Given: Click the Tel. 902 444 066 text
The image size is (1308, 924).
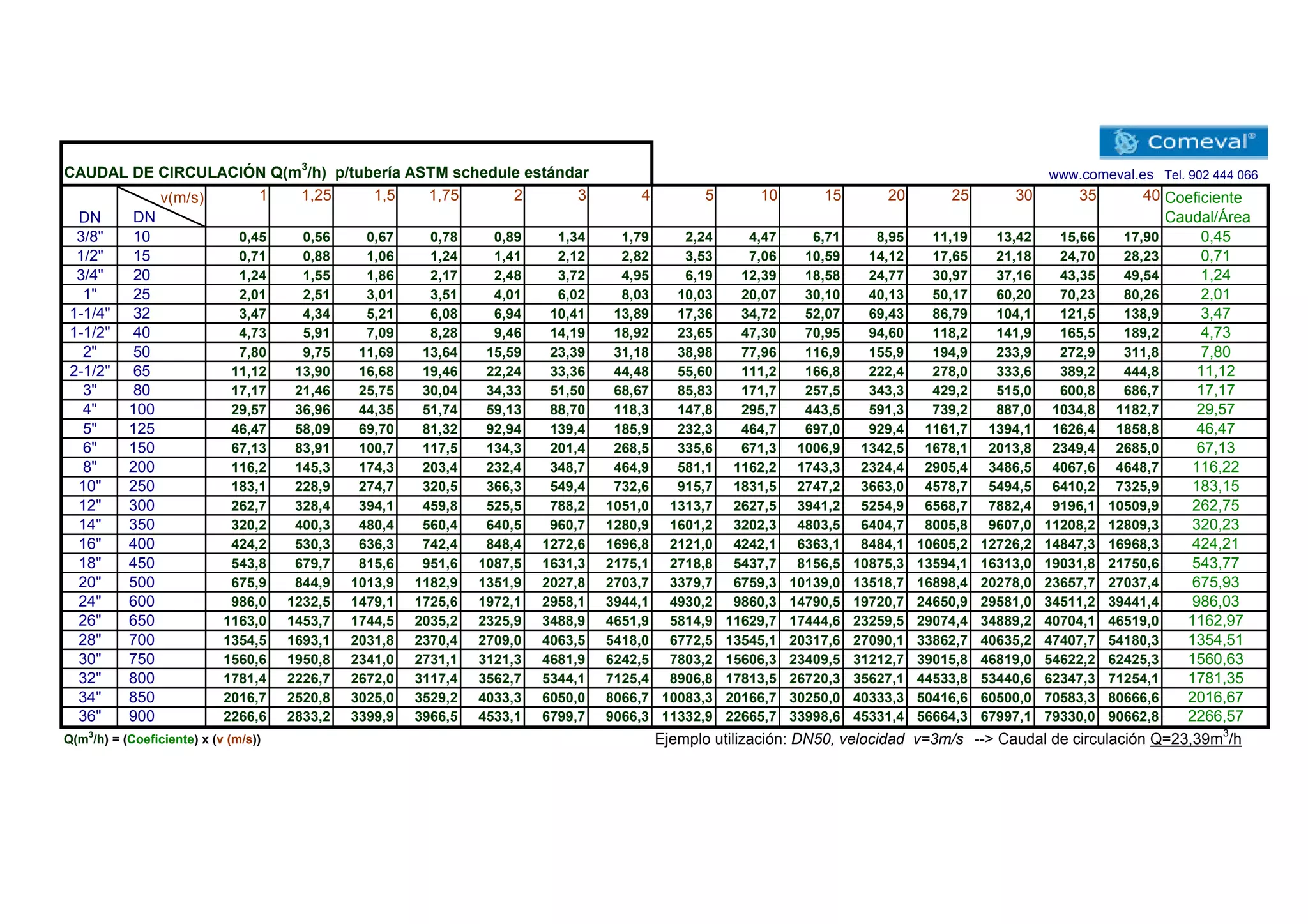Looking at the screenshot, I should click(1210, 175).
